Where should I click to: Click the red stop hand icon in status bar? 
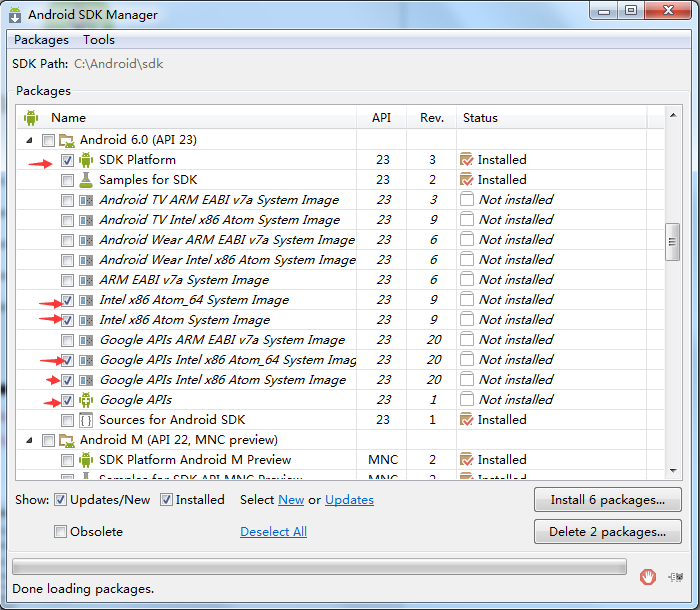[x=648, y=577]
